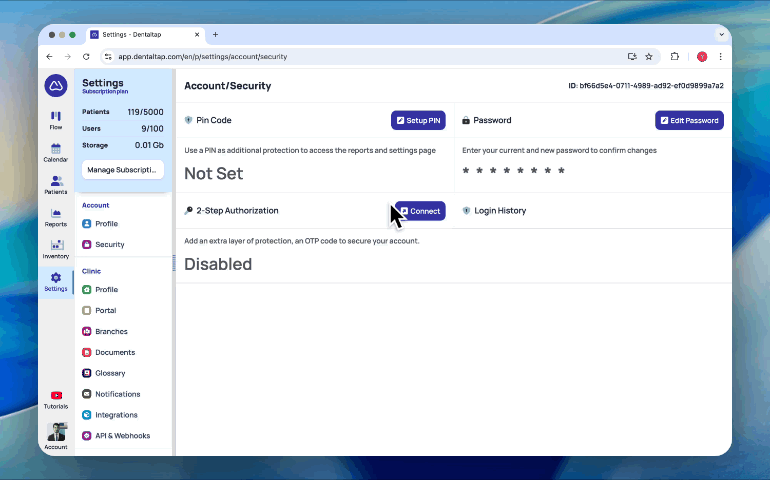Open a new browser tab
Viewport: 770px width, 480px height.
point(215,34)
